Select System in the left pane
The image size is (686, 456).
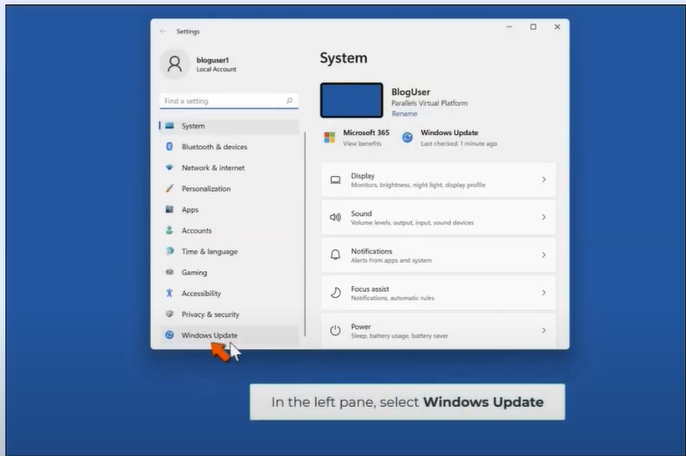193,126
